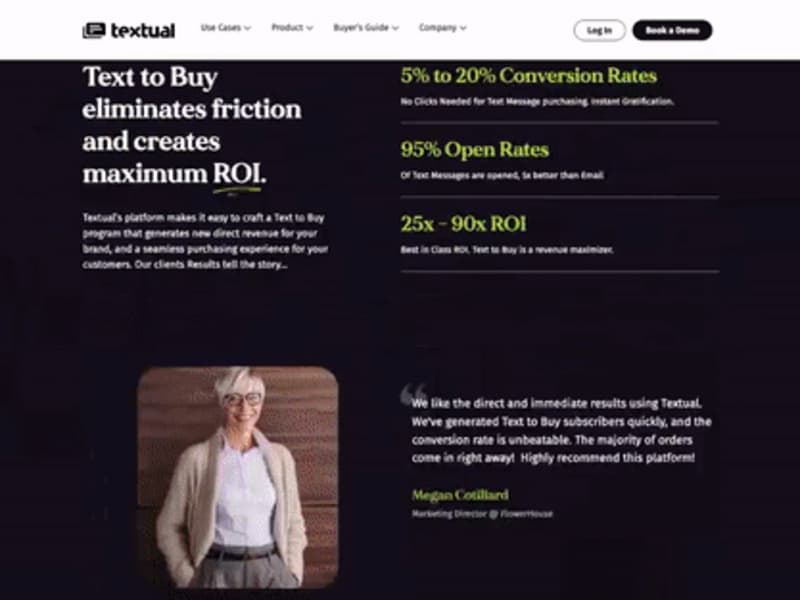
Task: Click the testimonial quote starting 'We like the direct'
Action: 561,431
